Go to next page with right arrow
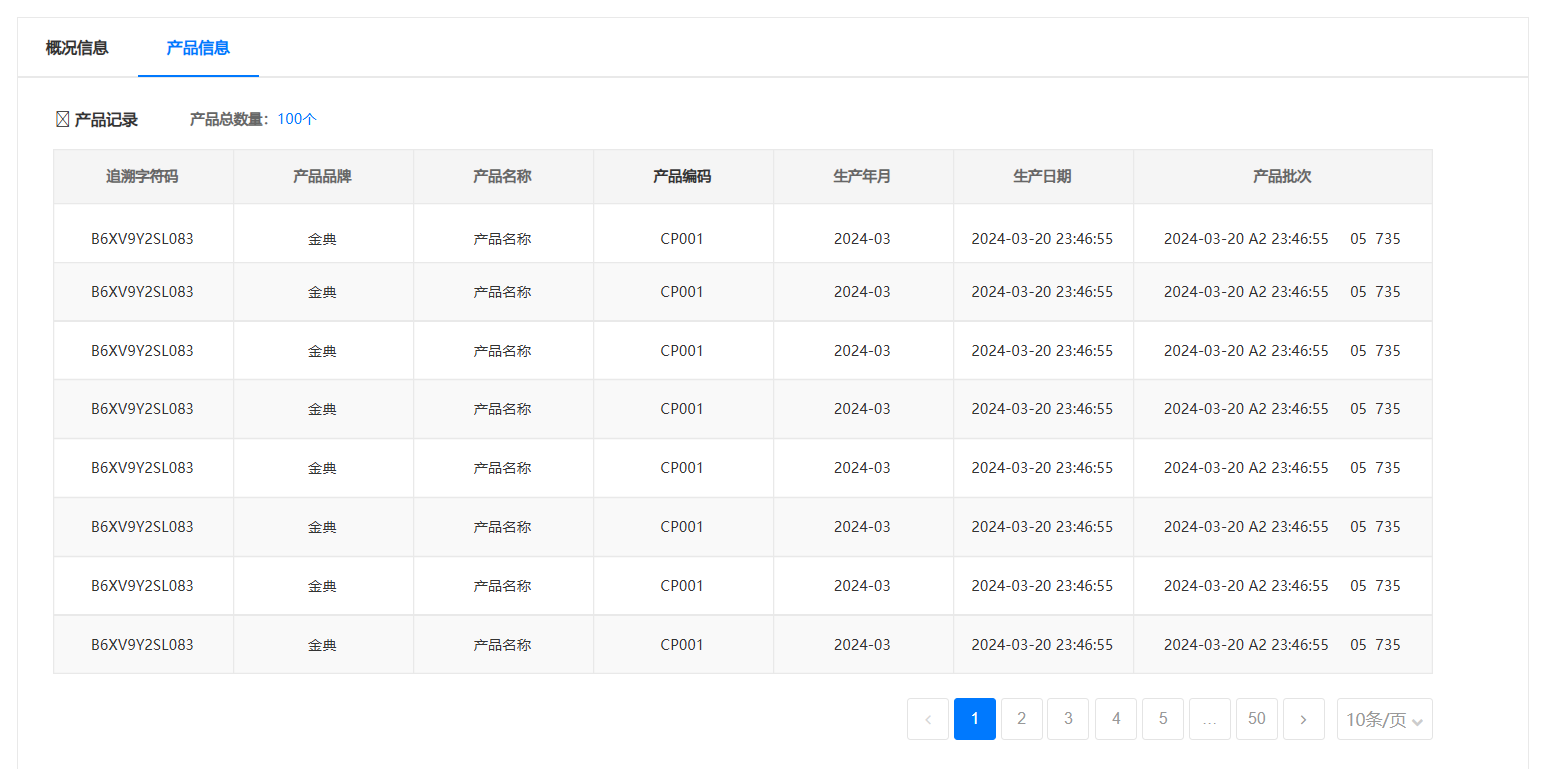The image size is (1542, 769). click(x=1304, y=719)
